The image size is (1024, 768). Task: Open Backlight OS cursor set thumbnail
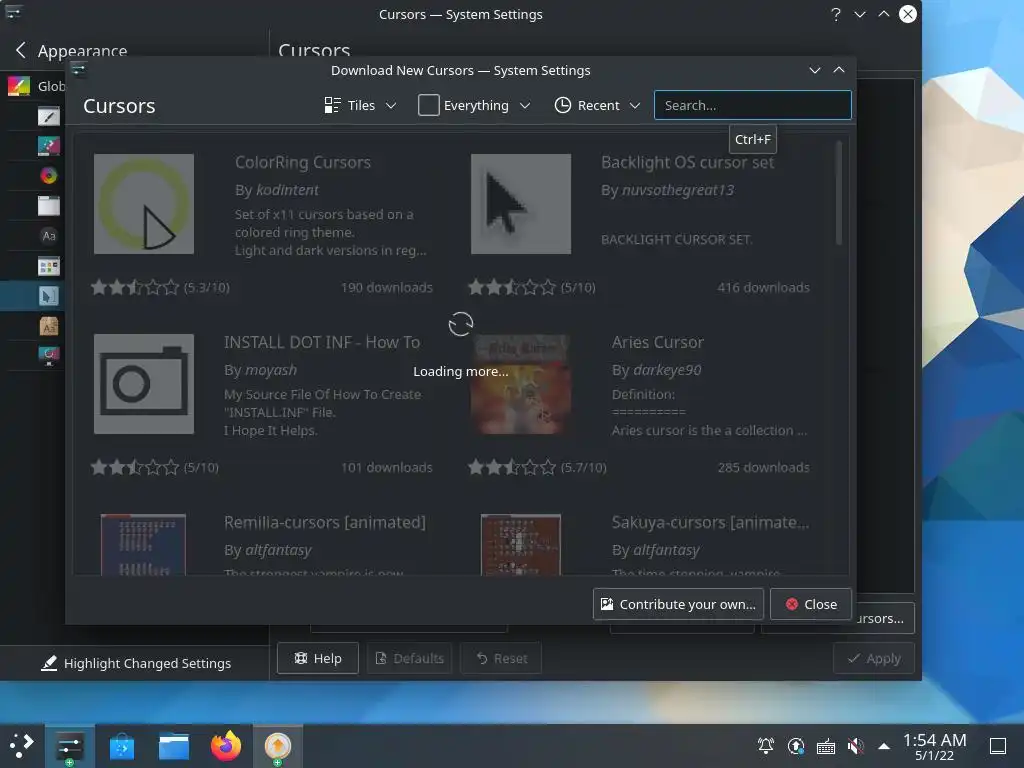(x=520, y=204)
